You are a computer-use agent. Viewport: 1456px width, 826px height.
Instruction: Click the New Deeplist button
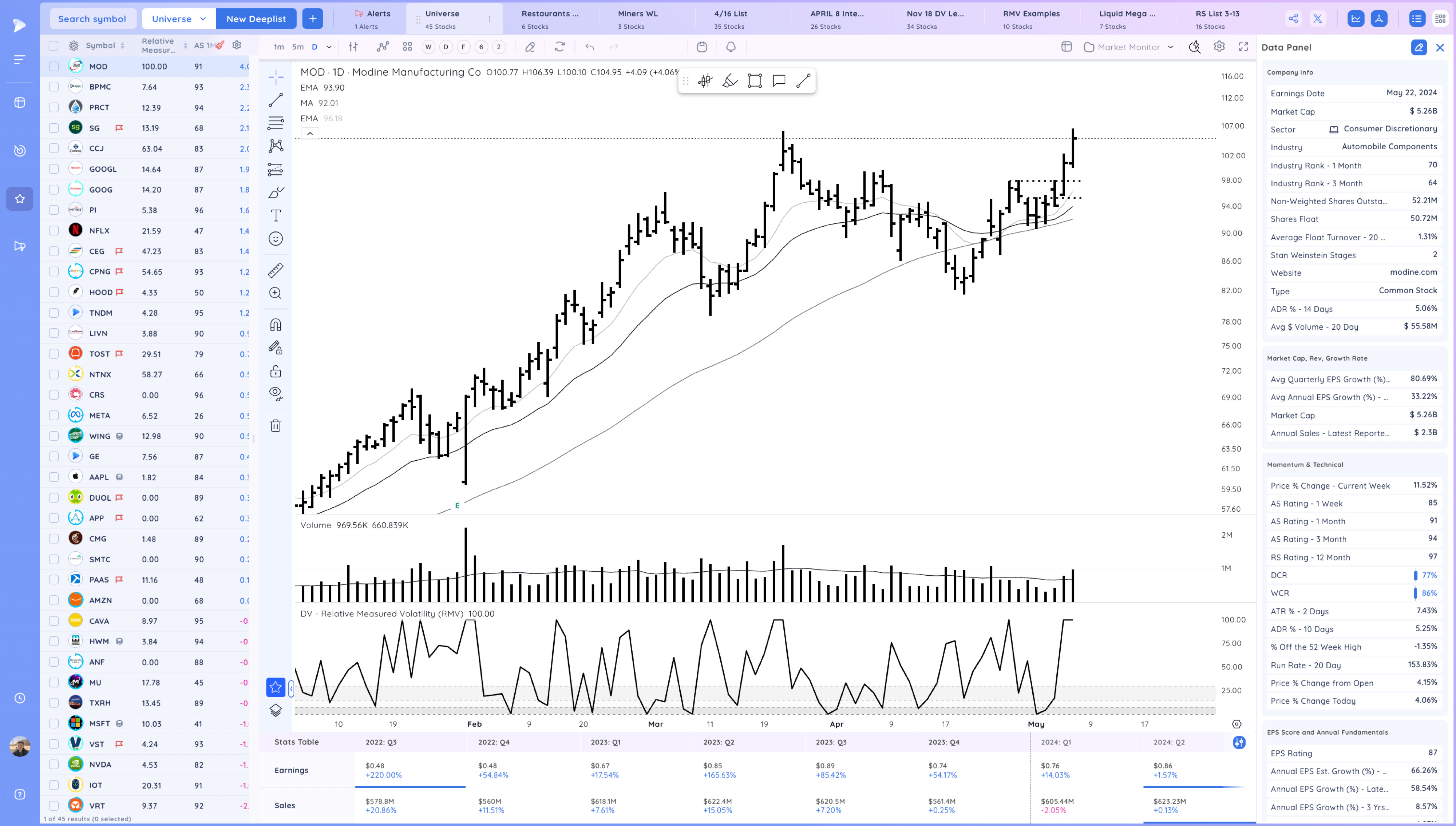point(256,19)
